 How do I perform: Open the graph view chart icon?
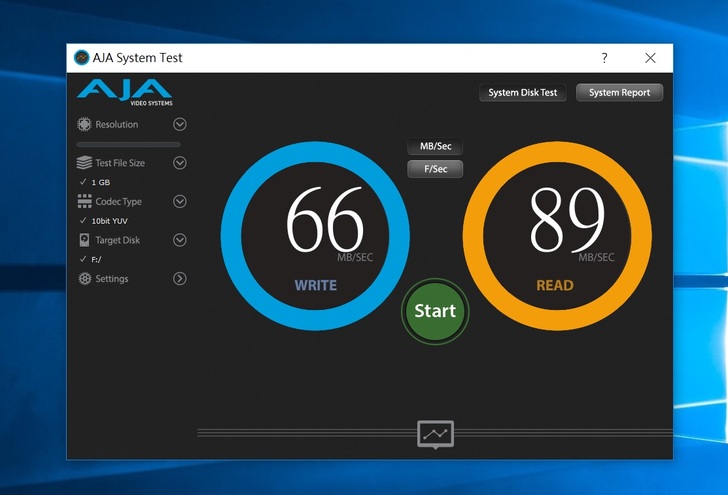435,434
